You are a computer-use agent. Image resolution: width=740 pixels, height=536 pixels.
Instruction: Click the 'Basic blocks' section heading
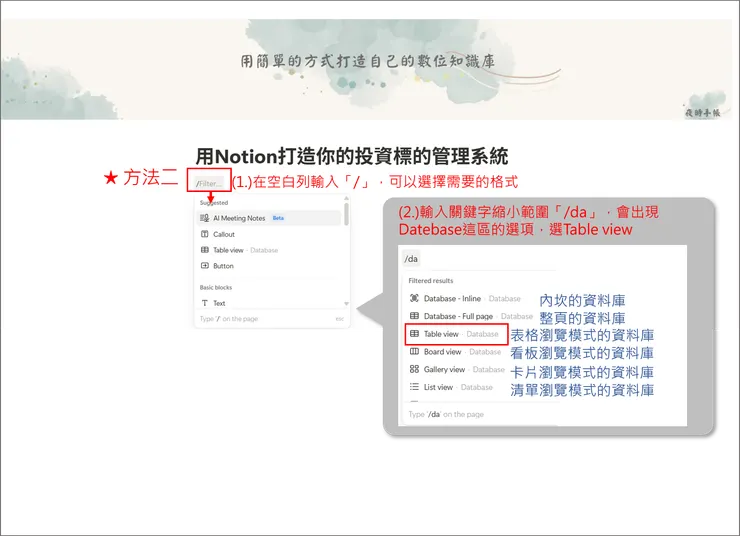(216, 287)
